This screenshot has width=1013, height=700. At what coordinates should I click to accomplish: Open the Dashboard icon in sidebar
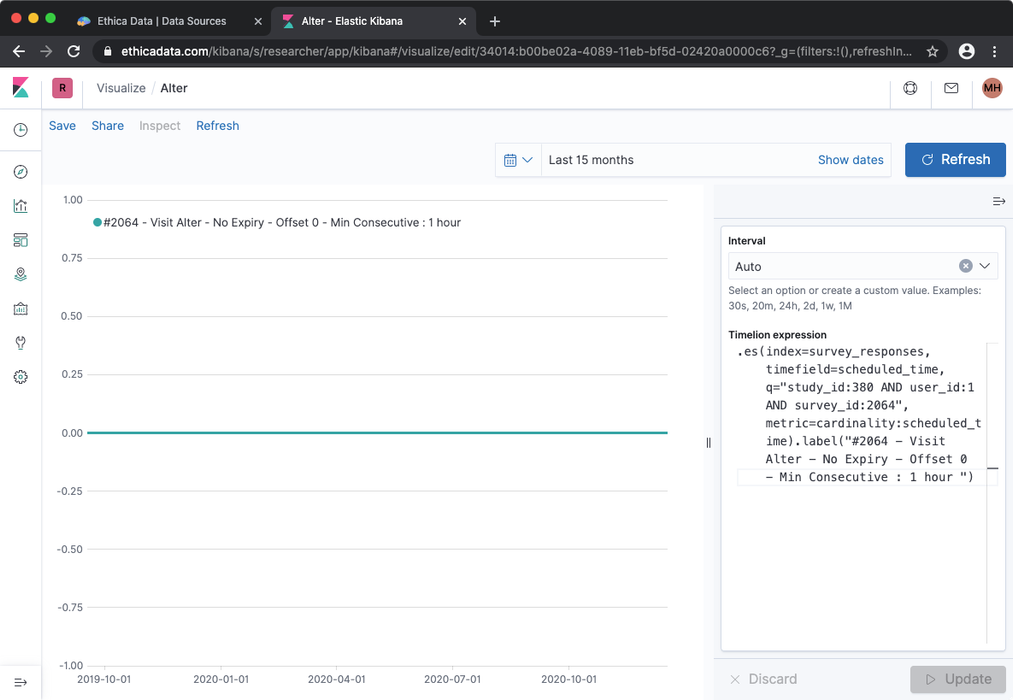click(x=20, y=240)
